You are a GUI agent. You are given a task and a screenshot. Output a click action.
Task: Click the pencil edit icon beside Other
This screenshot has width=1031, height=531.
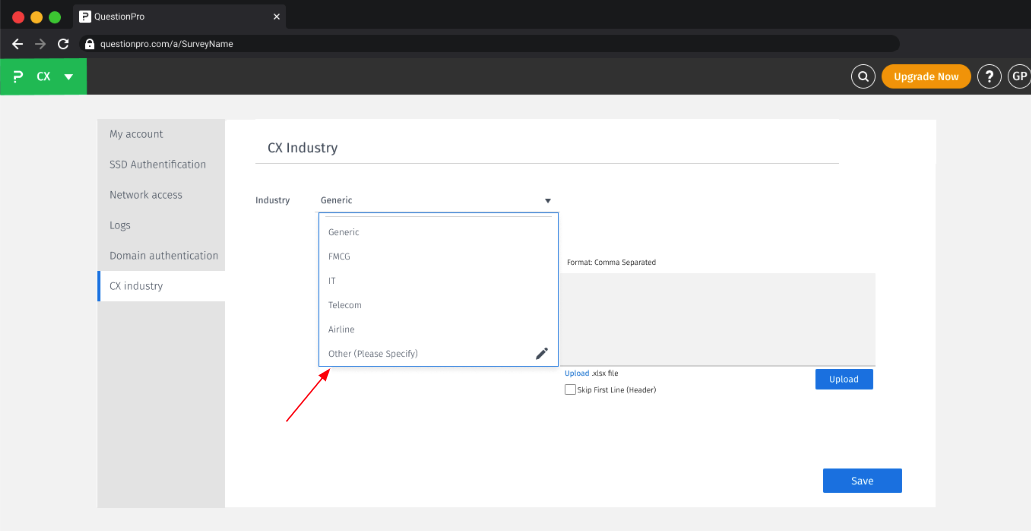pos(542,353)
